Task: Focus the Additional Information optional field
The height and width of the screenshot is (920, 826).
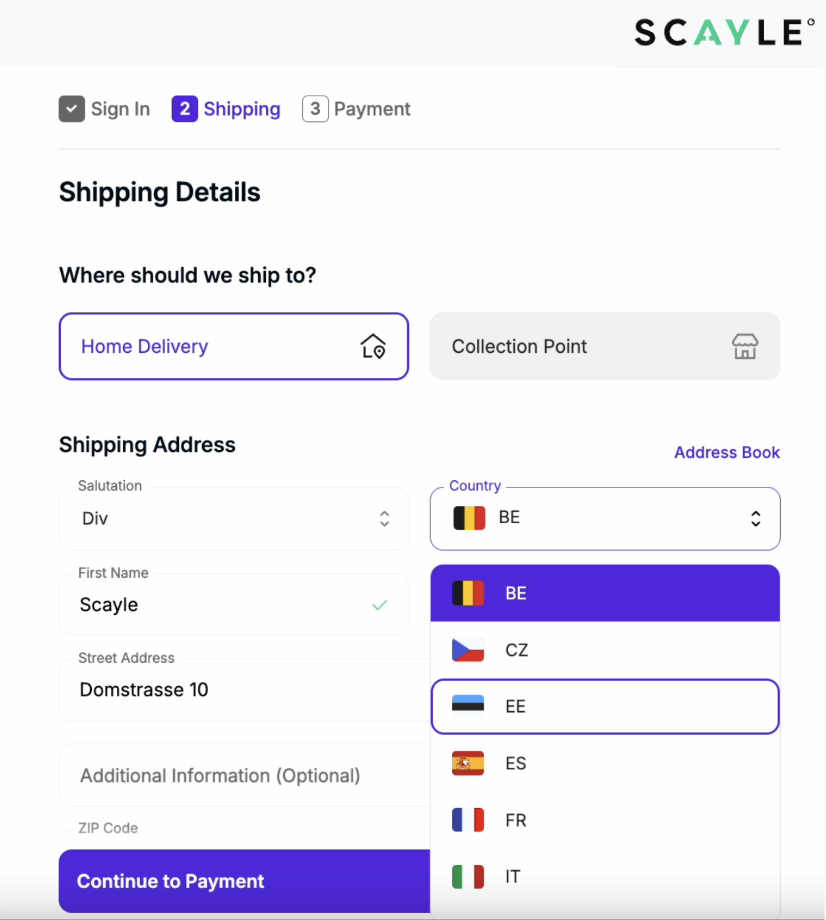Action: pos(240,776)
